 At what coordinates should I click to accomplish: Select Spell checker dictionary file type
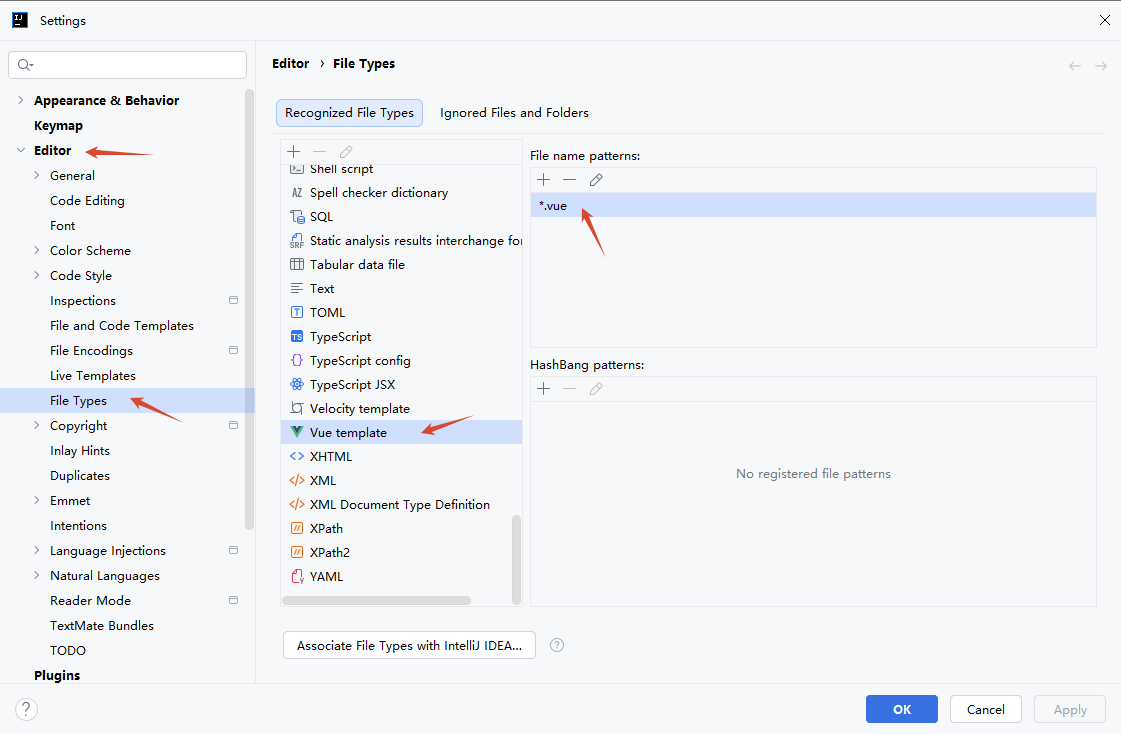click(401, 193)
